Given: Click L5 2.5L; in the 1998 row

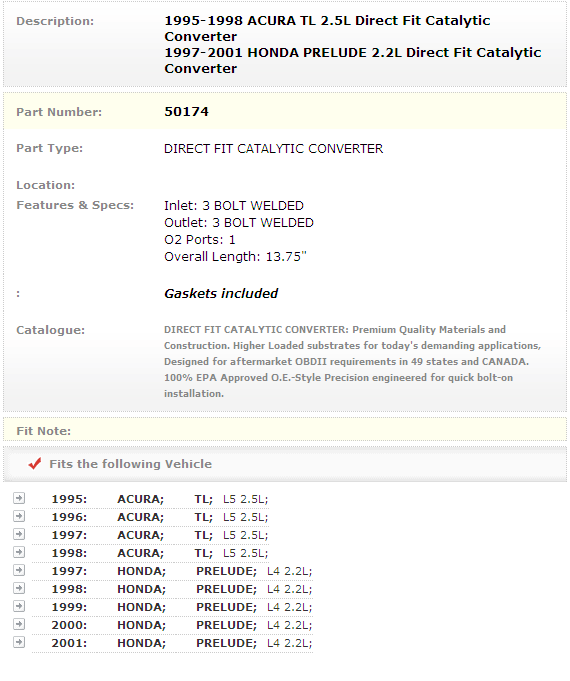Looking at the screenshot, I should [x=245, y=553].
